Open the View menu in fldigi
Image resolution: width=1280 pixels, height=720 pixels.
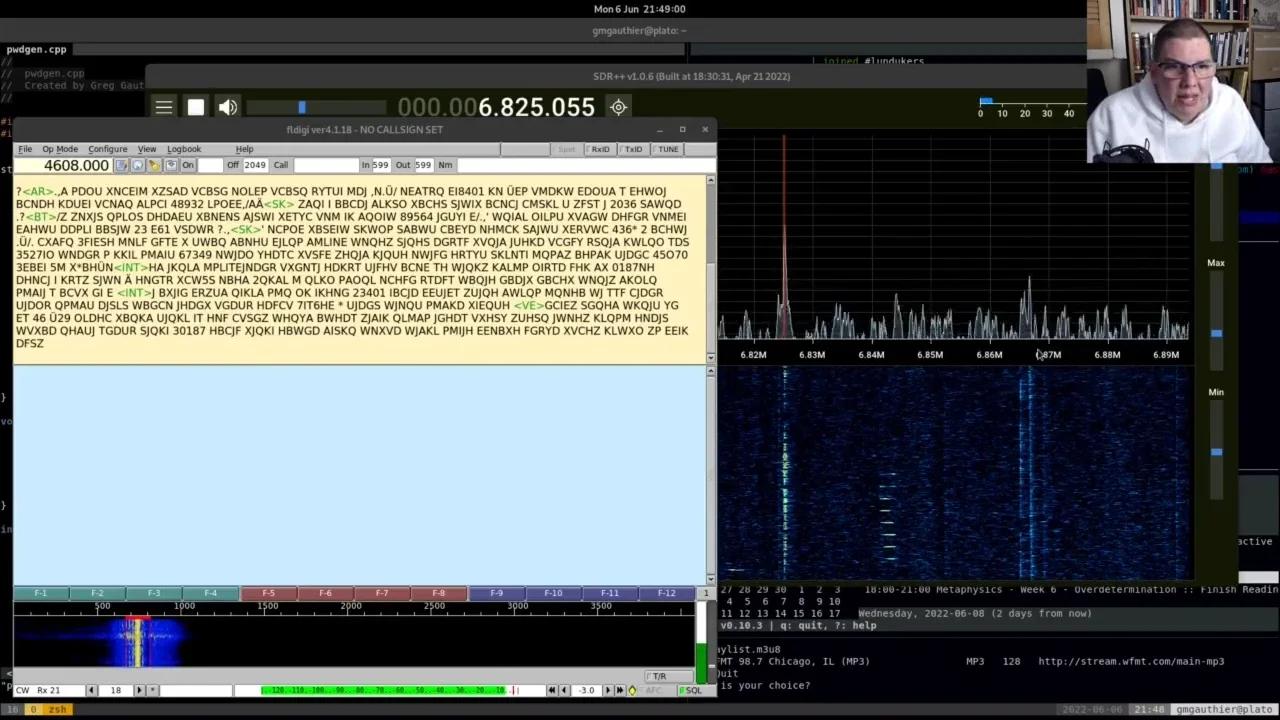147,149
